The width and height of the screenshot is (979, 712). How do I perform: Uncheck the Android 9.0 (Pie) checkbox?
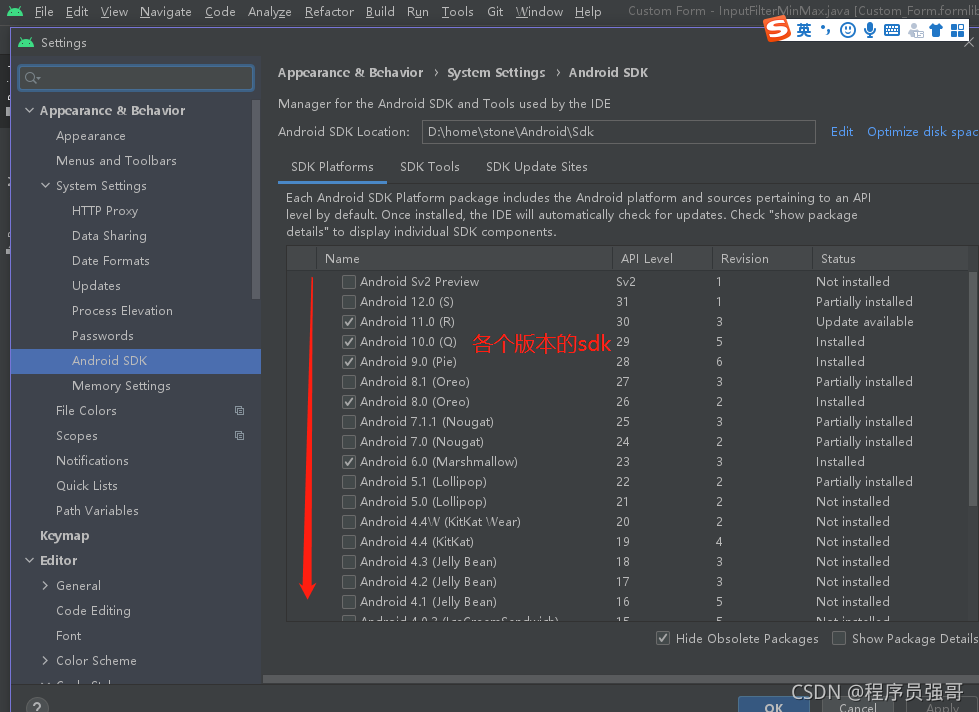pyautogui.click(x=349, y=362)
